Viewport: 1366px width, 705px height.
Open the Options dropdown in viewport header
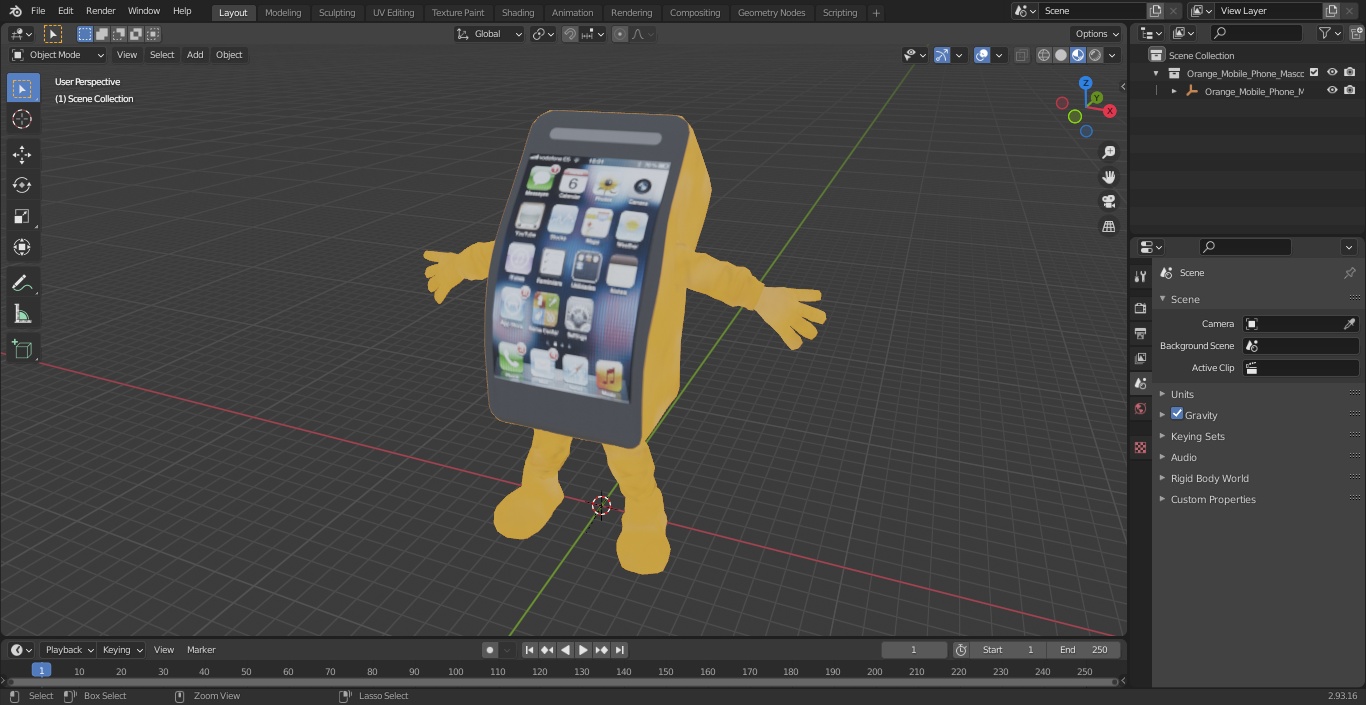[1097, 34]
